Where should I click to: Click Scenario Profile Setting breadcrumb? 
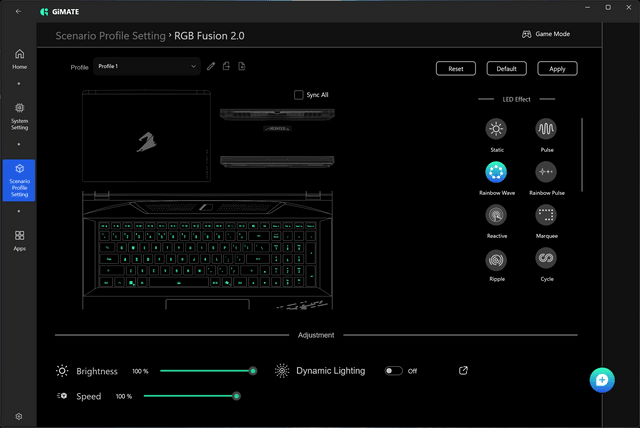click(x=110, y=36)
